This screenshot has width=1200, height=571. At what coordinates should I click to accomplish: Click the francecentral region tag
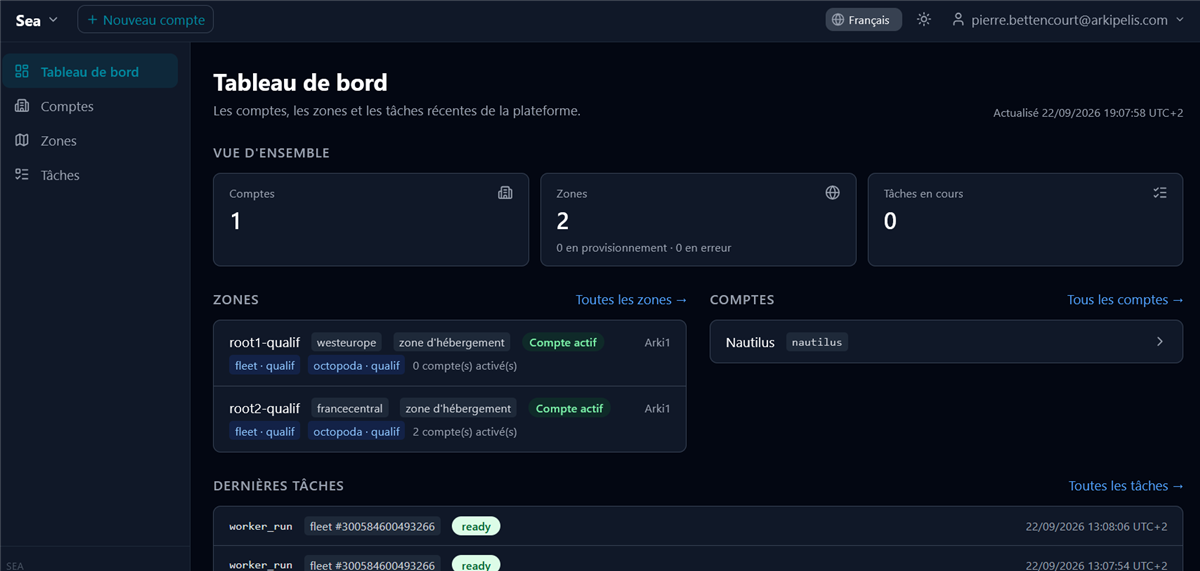[350, 408]
